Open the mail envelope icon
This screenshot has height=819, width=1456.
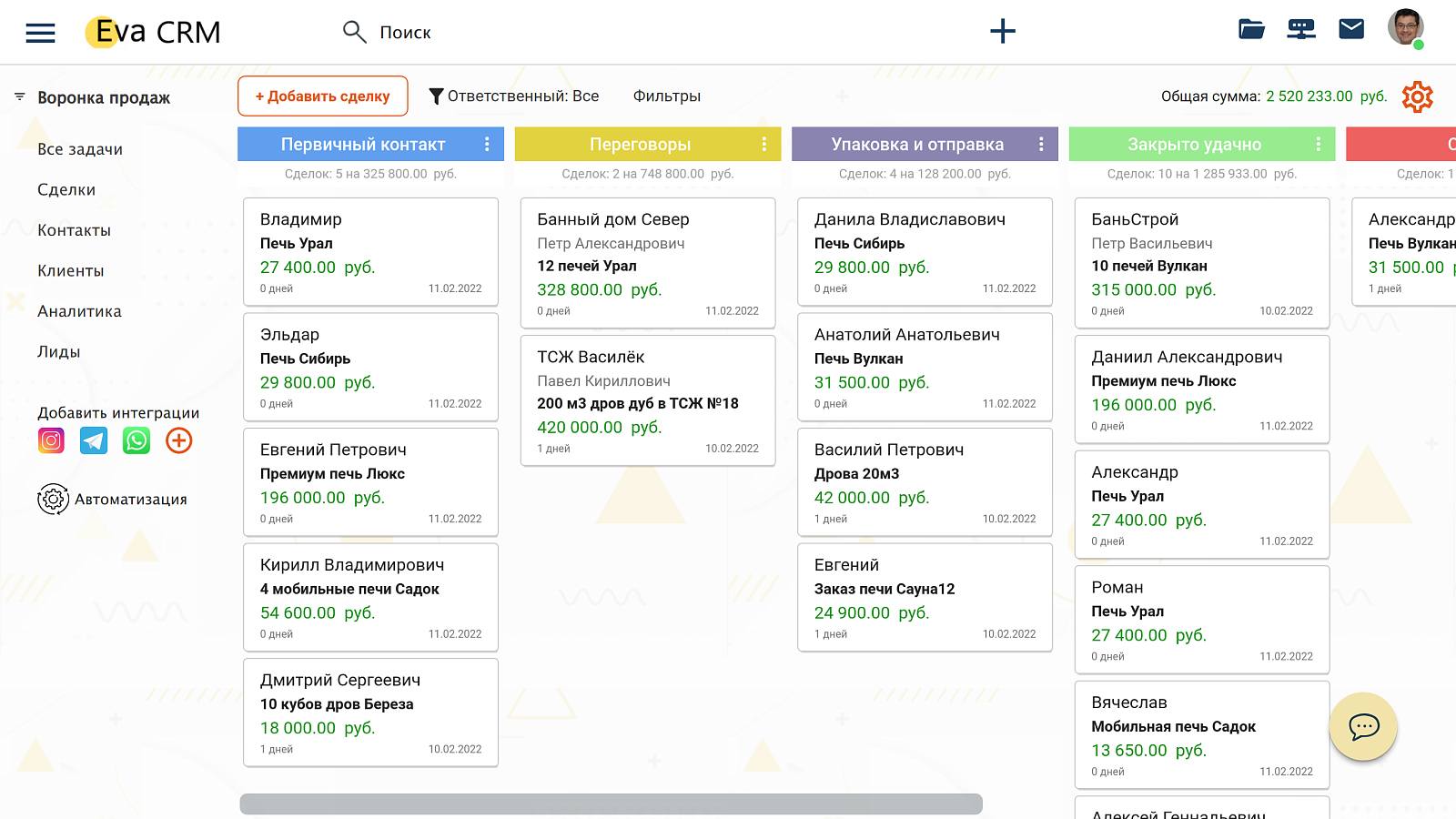[1351, 29]
